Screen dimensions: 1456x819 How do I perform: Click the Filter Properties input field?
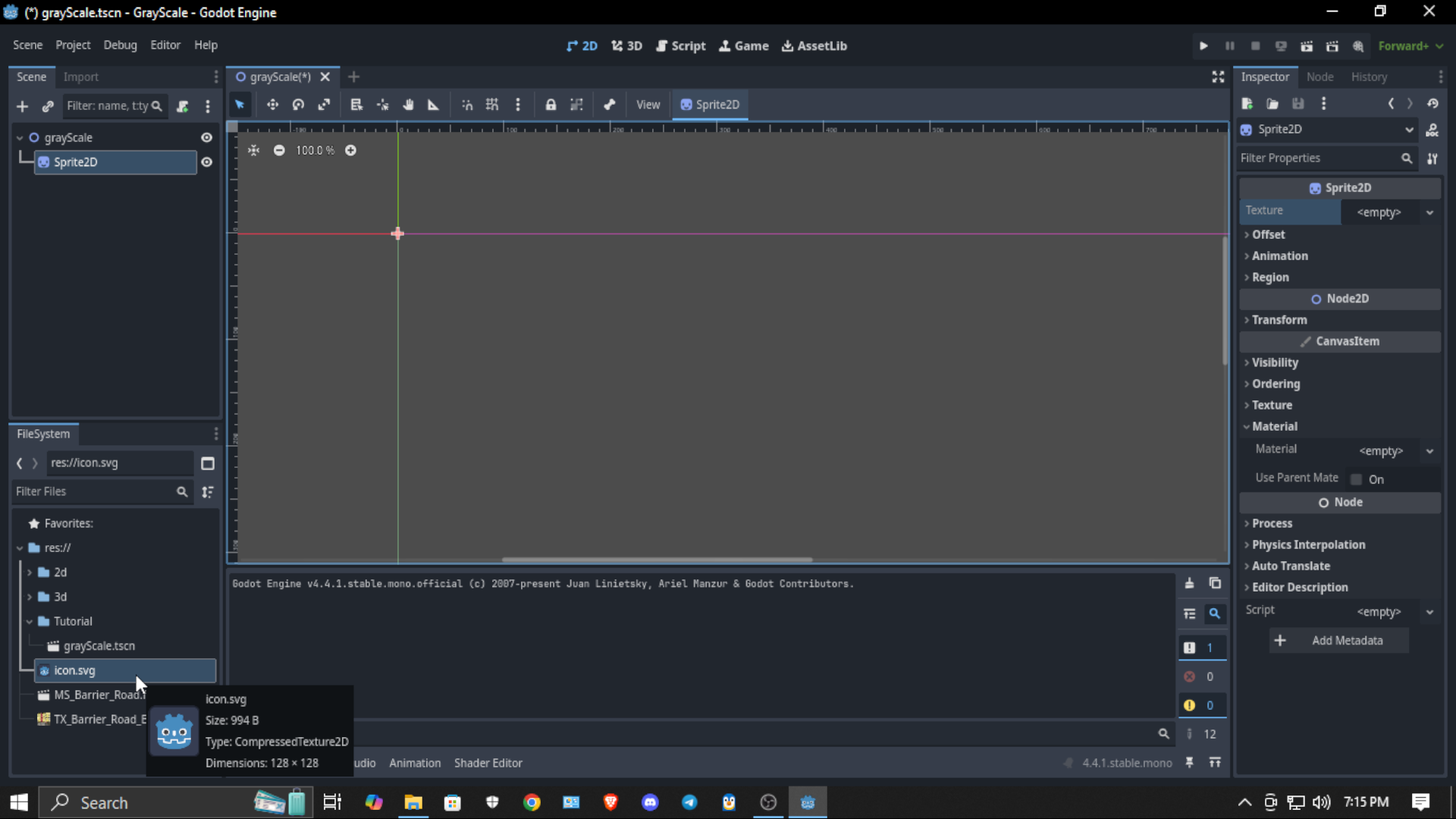pos(1318,158)
